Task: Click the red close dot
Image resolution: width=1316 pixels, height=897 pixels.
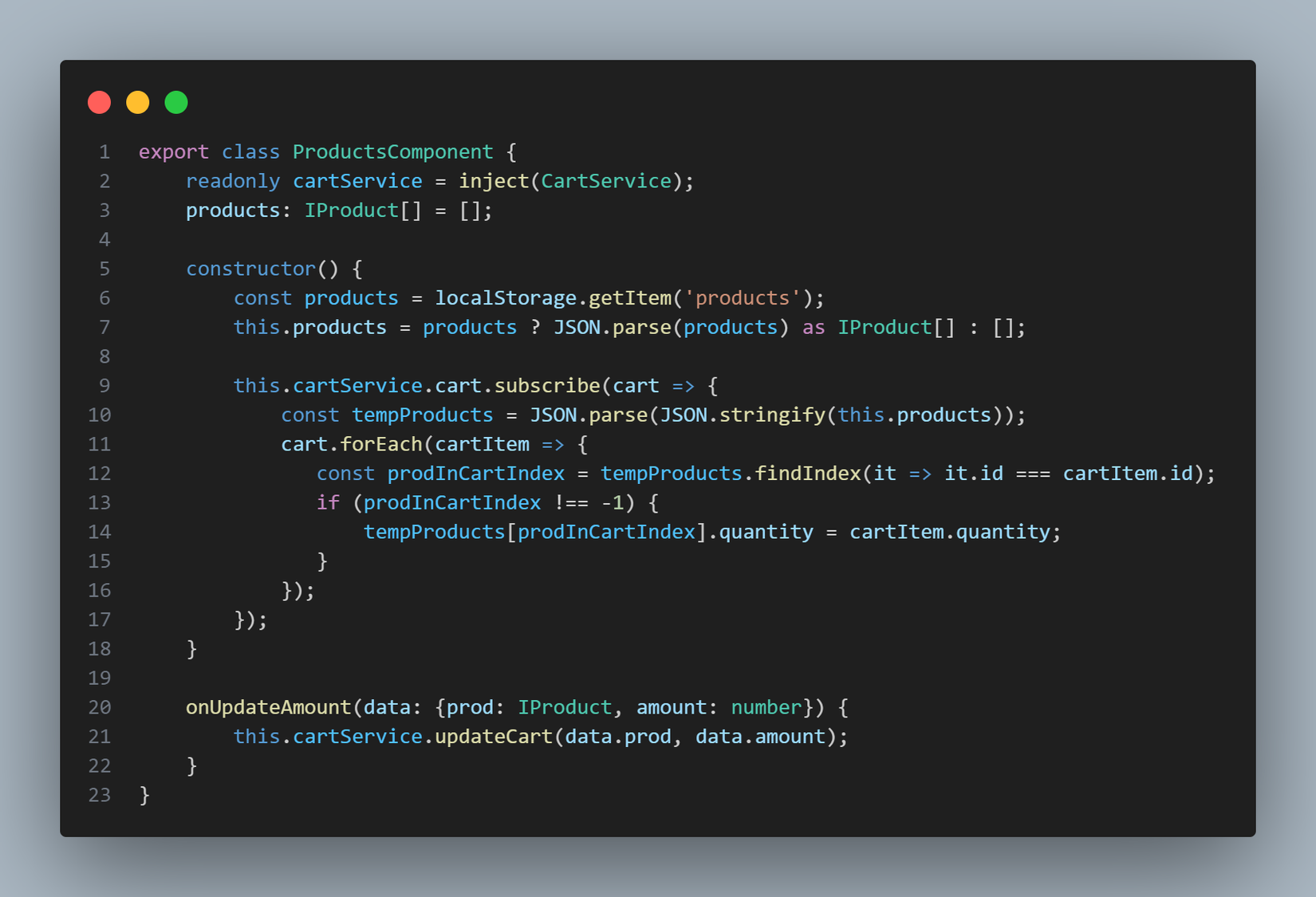Action: pos(99,102)
